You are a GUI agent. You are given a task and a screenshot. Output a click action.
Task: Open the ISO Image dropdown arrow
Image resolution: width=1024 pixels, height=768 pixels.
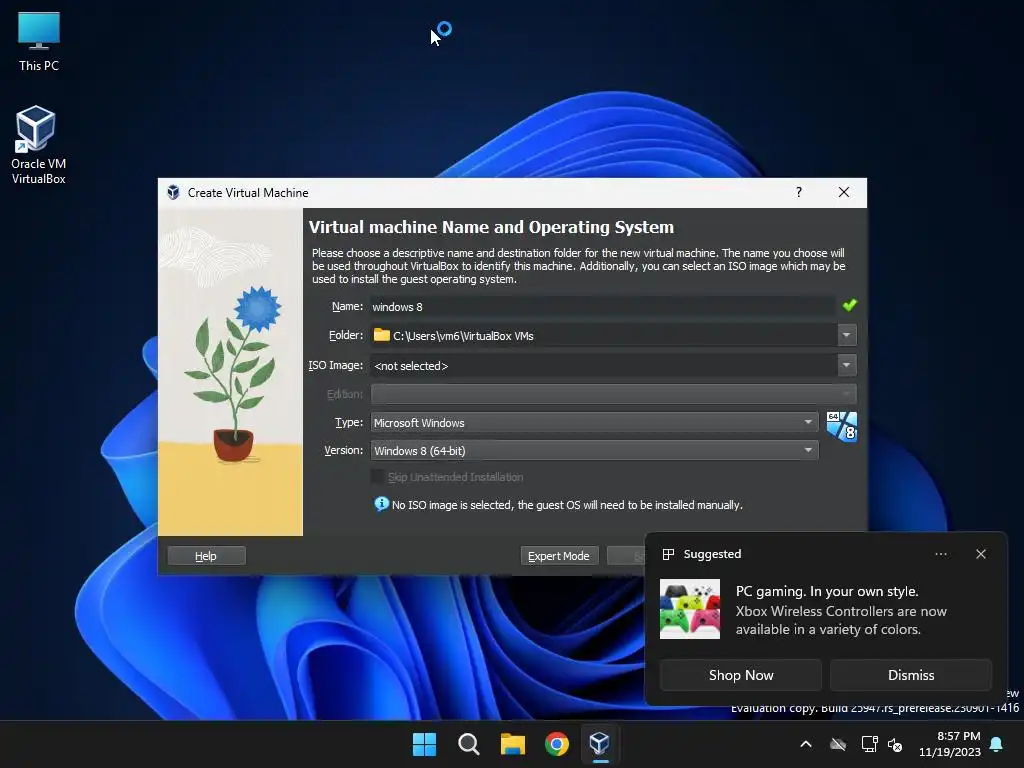pyautogui.click(x=846, y=365)
